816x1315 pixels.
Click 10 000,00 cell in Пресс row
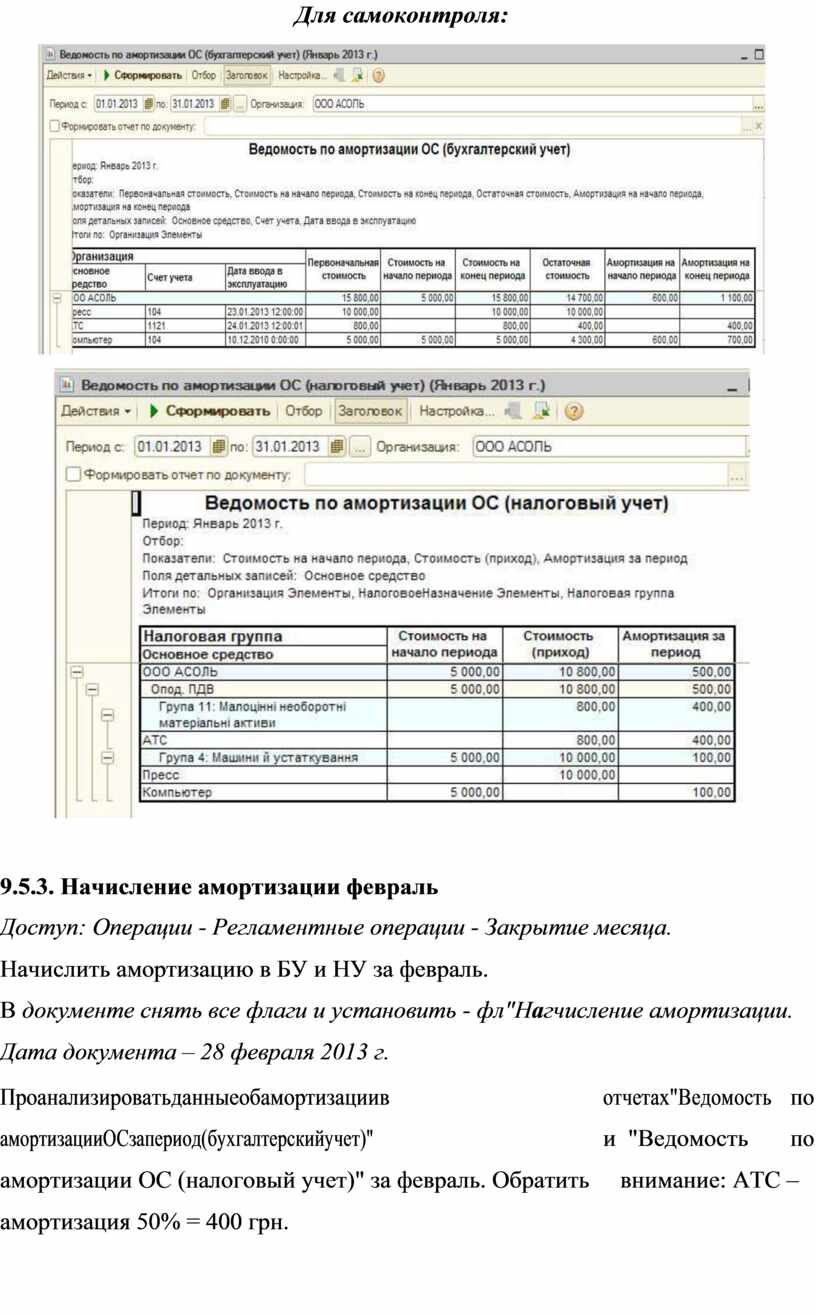(x=559, y=775)
